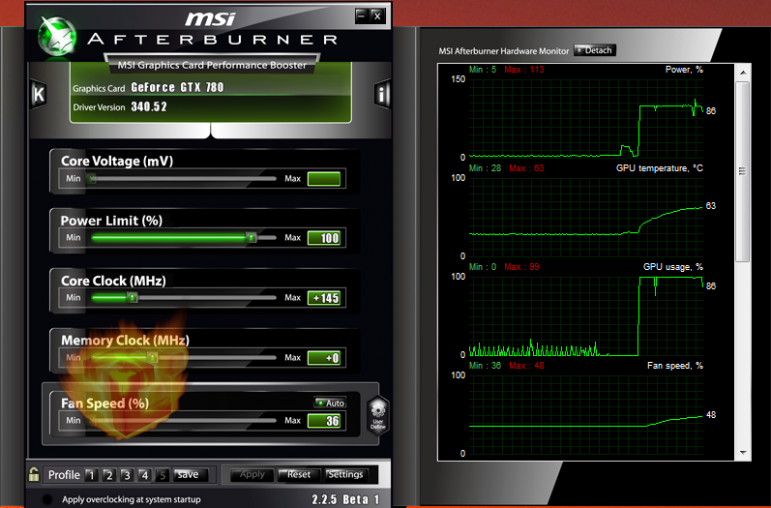This screenshot has width=771, height=508.
Task: Detach the Hardware Monitor panel
Action: tap(594, 50)
